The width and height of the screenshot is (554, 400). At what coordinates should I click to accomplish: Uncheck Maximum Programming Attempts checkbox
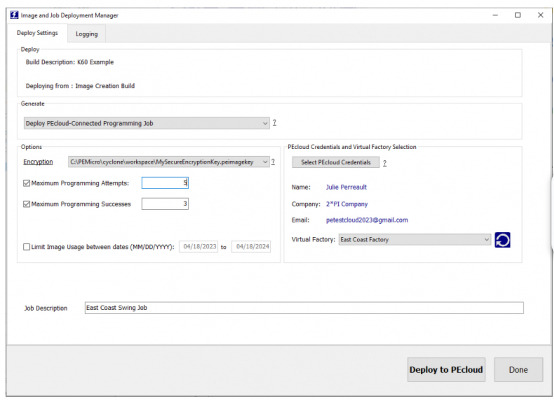pyautogui.click(x=26, y=183)
